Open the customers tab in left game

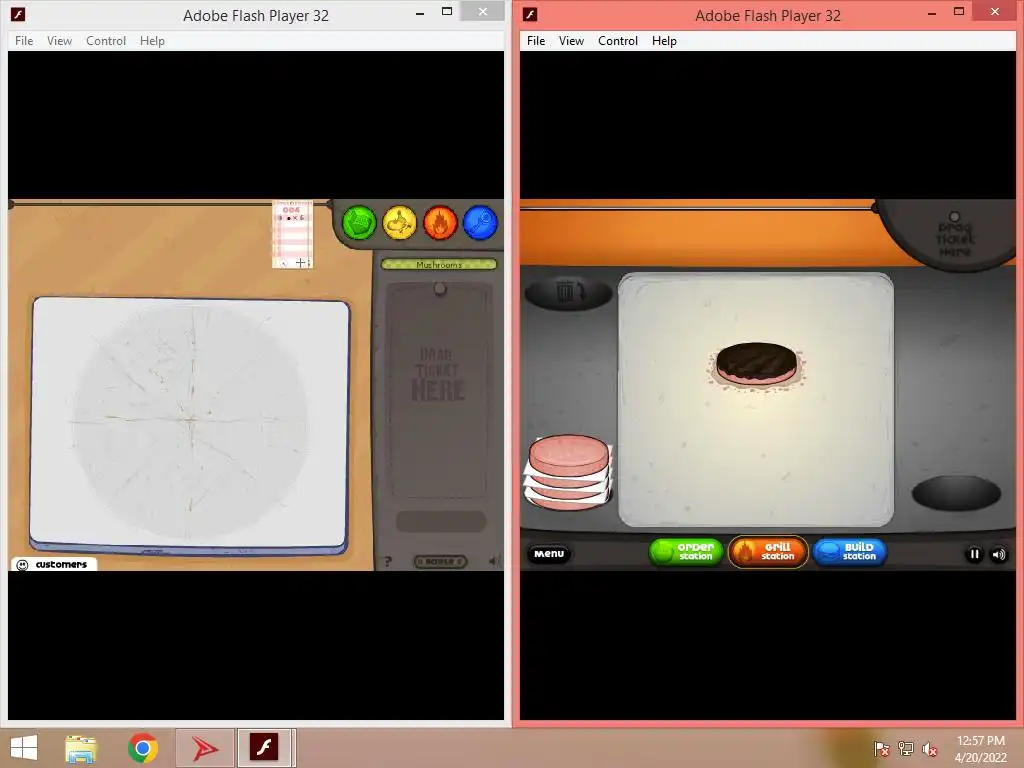click(x=54, y=564)
